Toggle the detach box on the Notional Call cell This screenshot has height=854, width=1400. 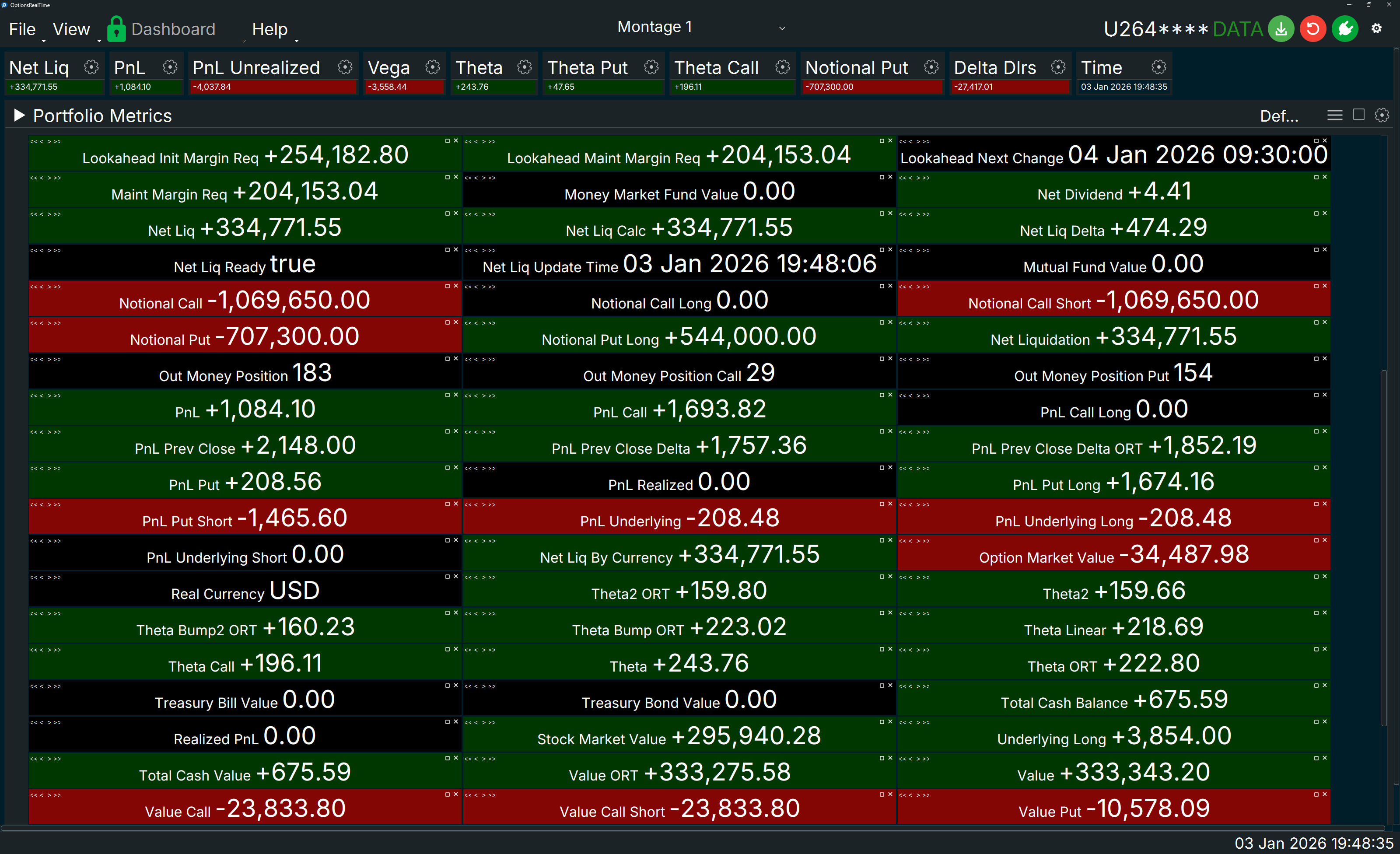[448, 286]
